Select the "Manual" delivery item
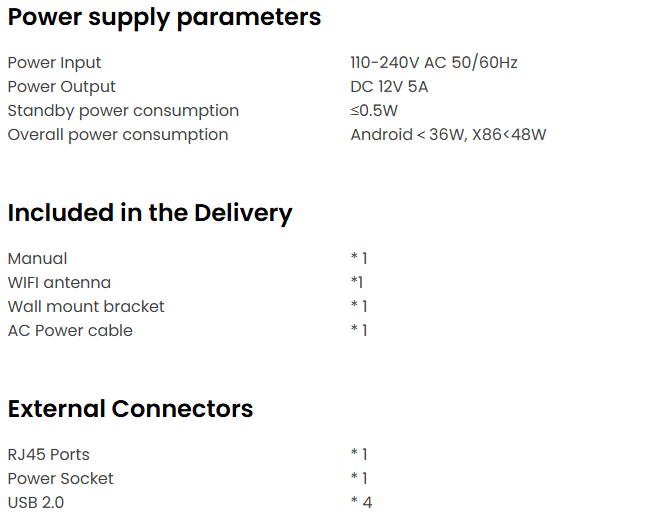Image resolution: width=669 pixels, height=522 pixels. coord(38,259)
